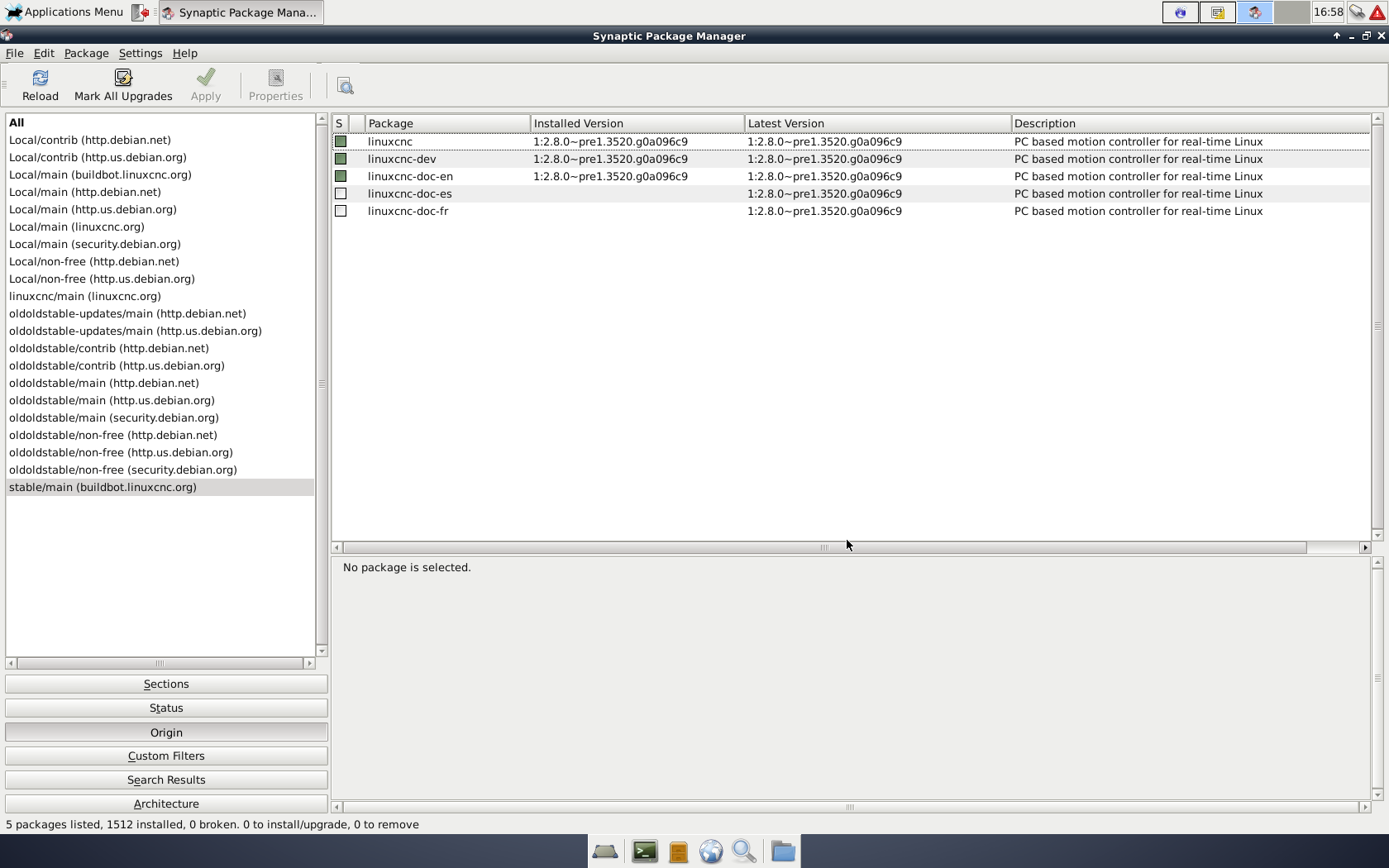Sort by the S status column header

[341, 123]
